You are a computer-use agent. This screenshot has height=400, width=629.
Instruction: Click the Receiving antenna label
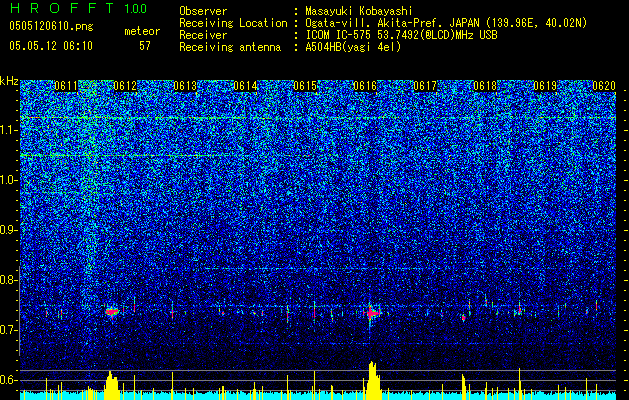[230, 47]
